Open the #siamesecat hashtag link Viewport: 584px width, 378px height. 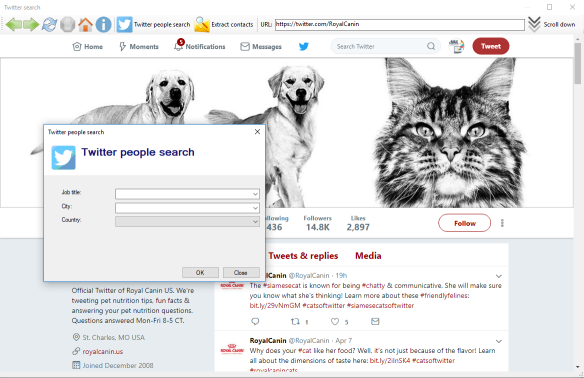pyautogui.click(x=282, y=286)
